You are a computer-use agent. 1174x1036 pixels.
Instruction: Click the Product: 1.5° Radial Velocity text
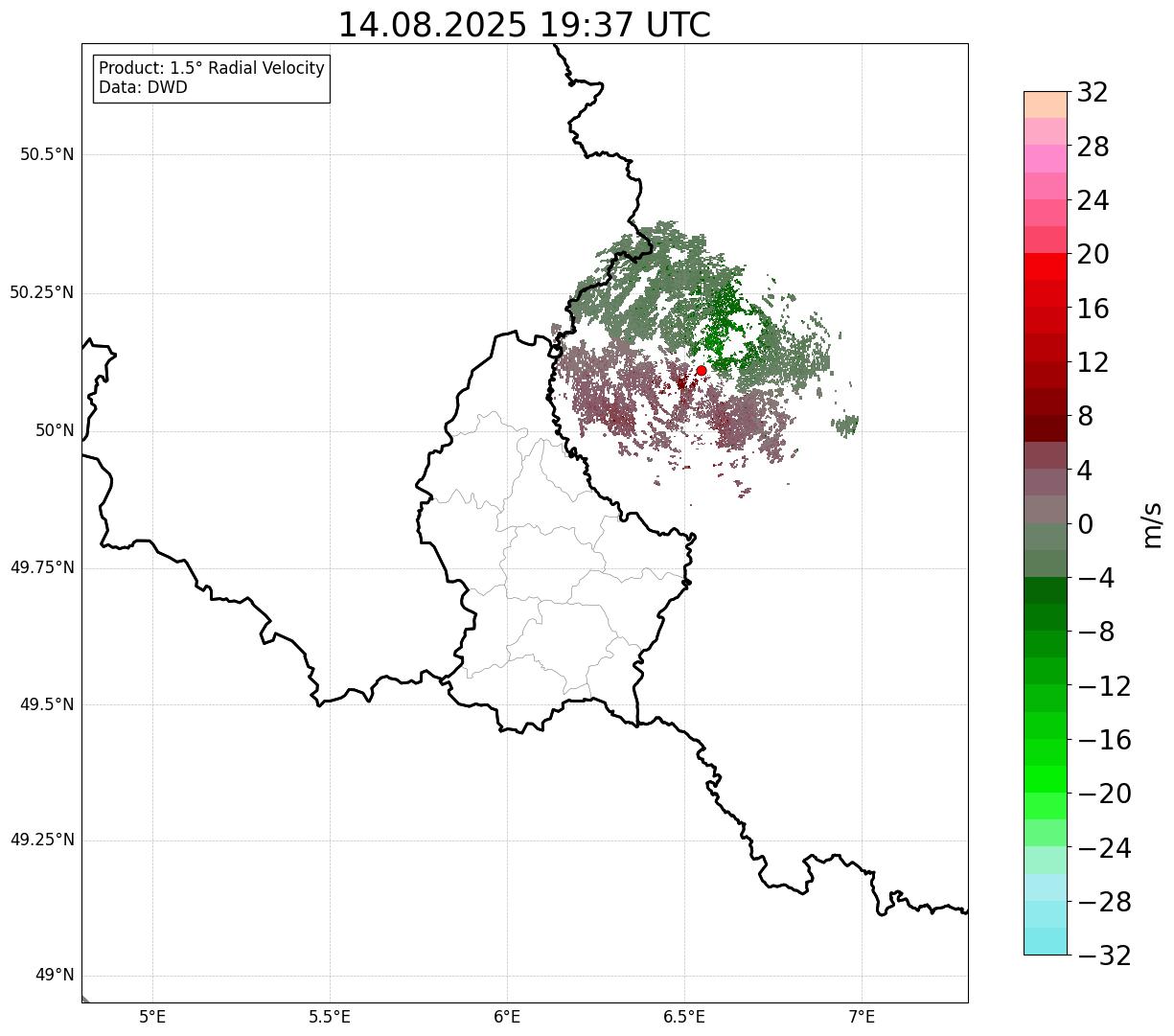tap(212, 69)
